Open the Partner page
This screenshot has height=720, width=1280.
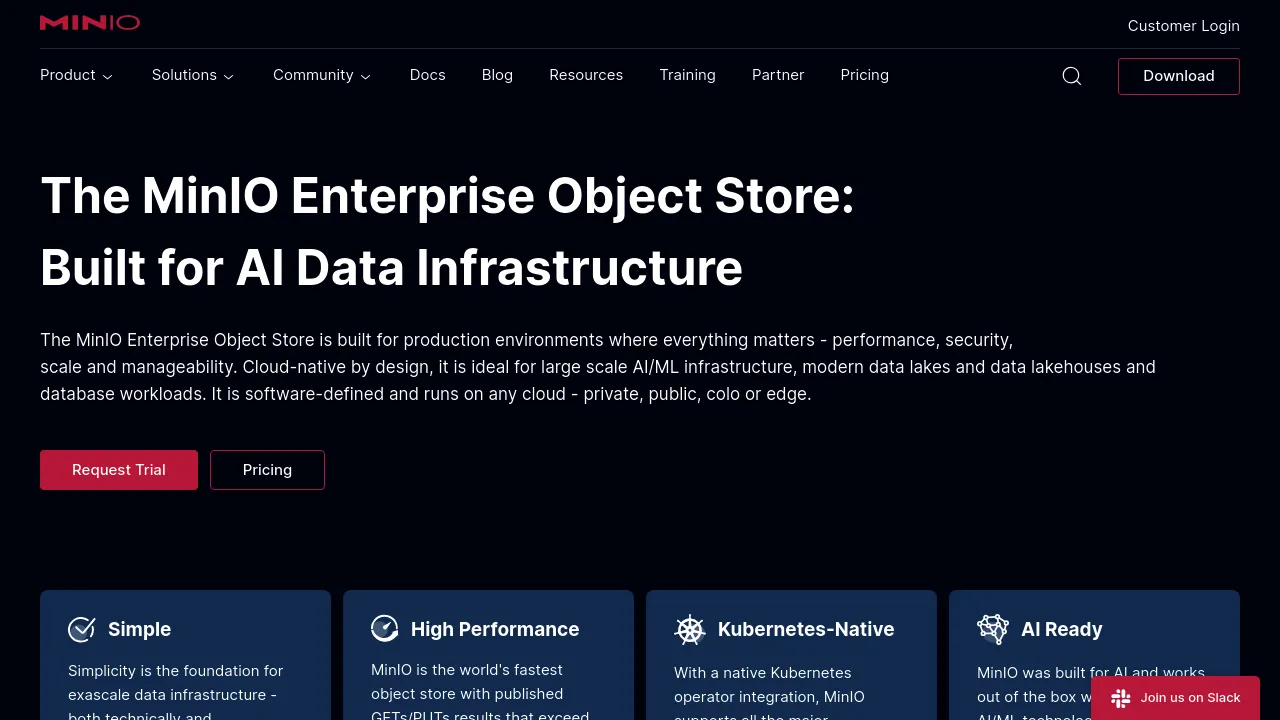[x=778, y=75]
